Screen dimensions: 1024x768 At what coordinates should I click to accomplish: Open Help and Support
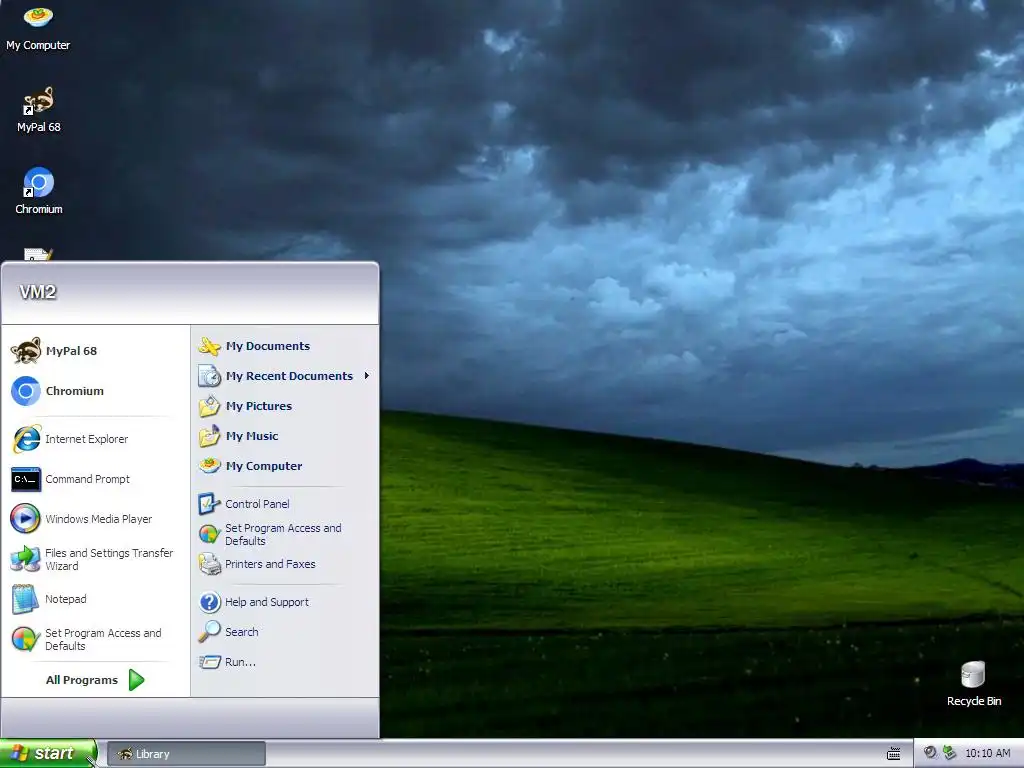285,602
